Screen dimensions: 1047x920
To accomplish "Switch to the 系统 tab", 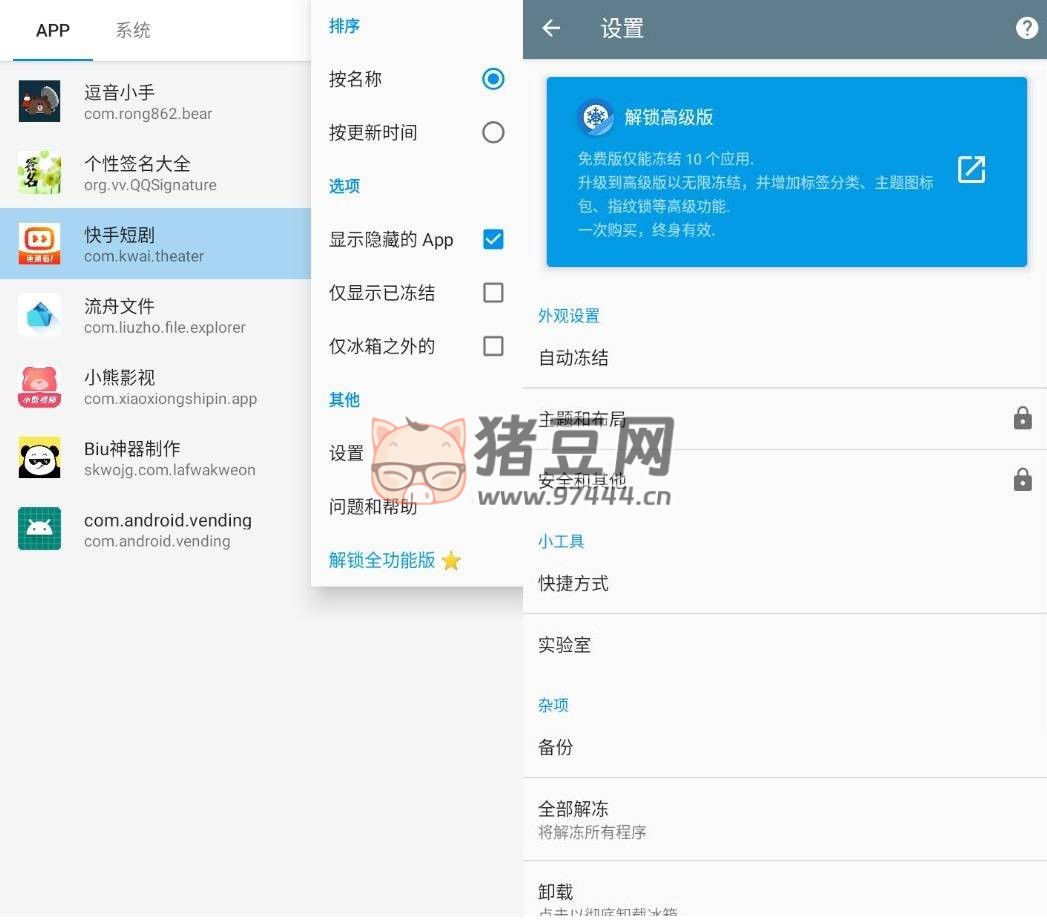I will tap(133, 30).
